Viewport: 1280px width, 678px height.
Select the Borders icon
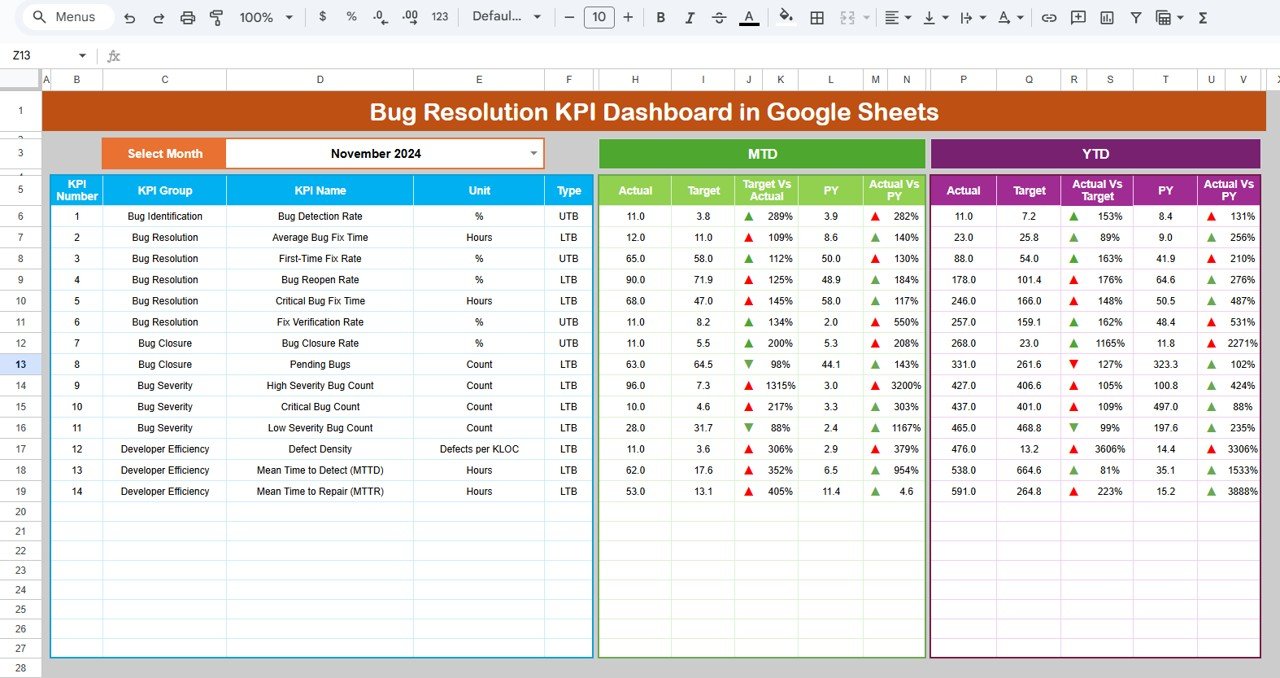(x=817, y=17)
